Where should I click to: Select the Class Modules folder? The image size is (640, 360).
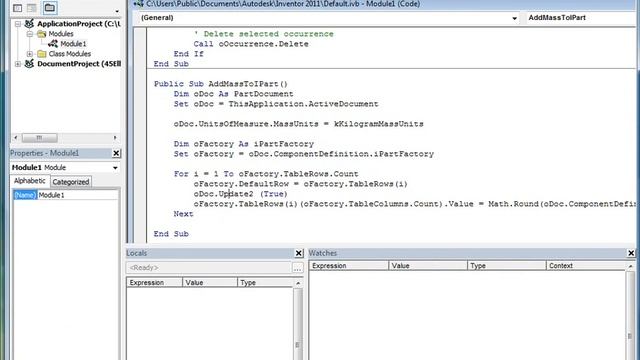[70, 54]
